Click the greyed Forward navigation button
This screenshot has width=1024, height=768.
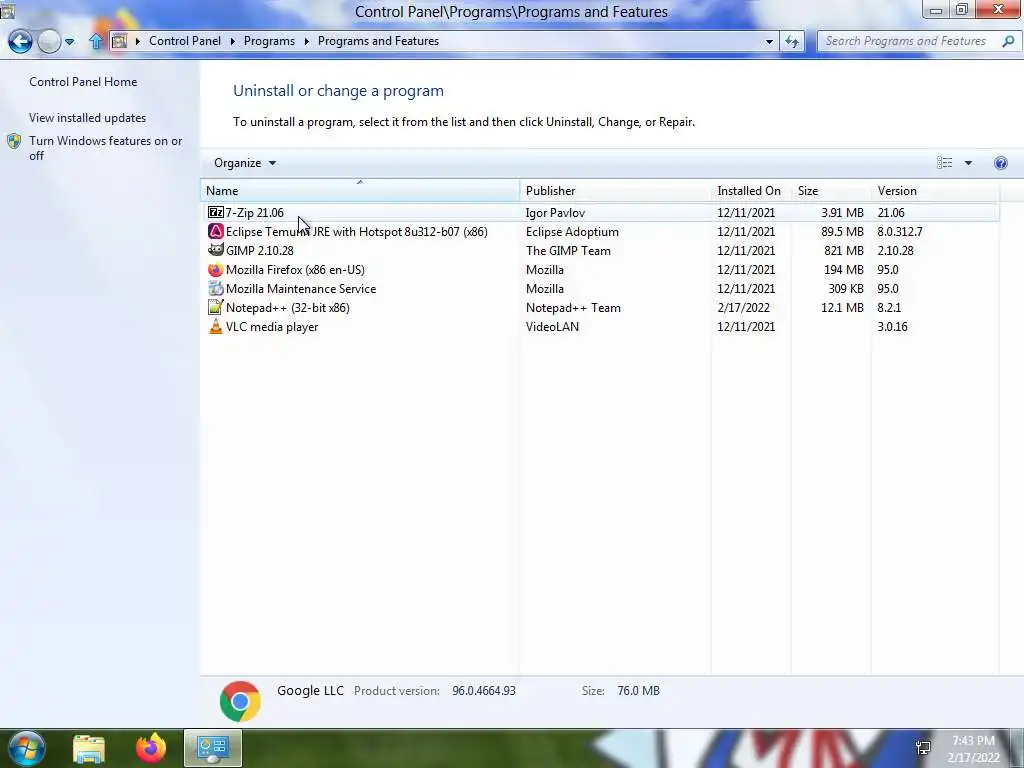tap(49, 41)
